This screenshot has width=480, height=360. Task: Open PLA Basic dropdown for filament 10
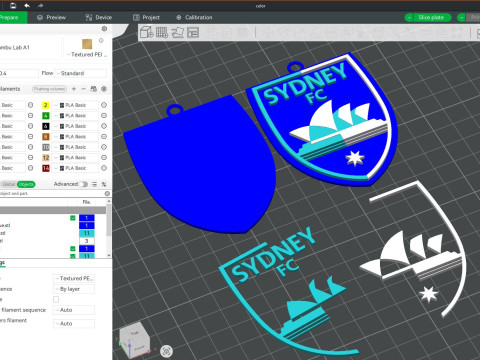coord(75,147)
